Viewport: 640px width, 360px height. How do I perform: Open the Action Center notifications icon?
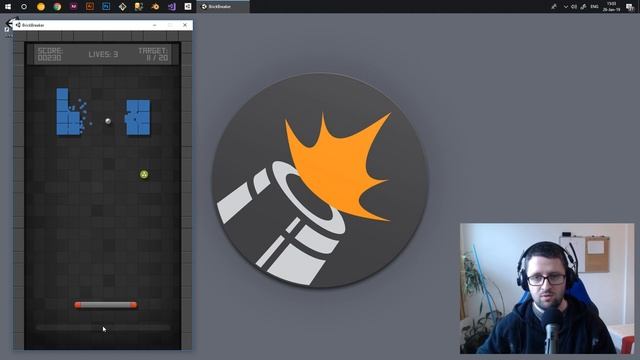(x=630, y=7)
